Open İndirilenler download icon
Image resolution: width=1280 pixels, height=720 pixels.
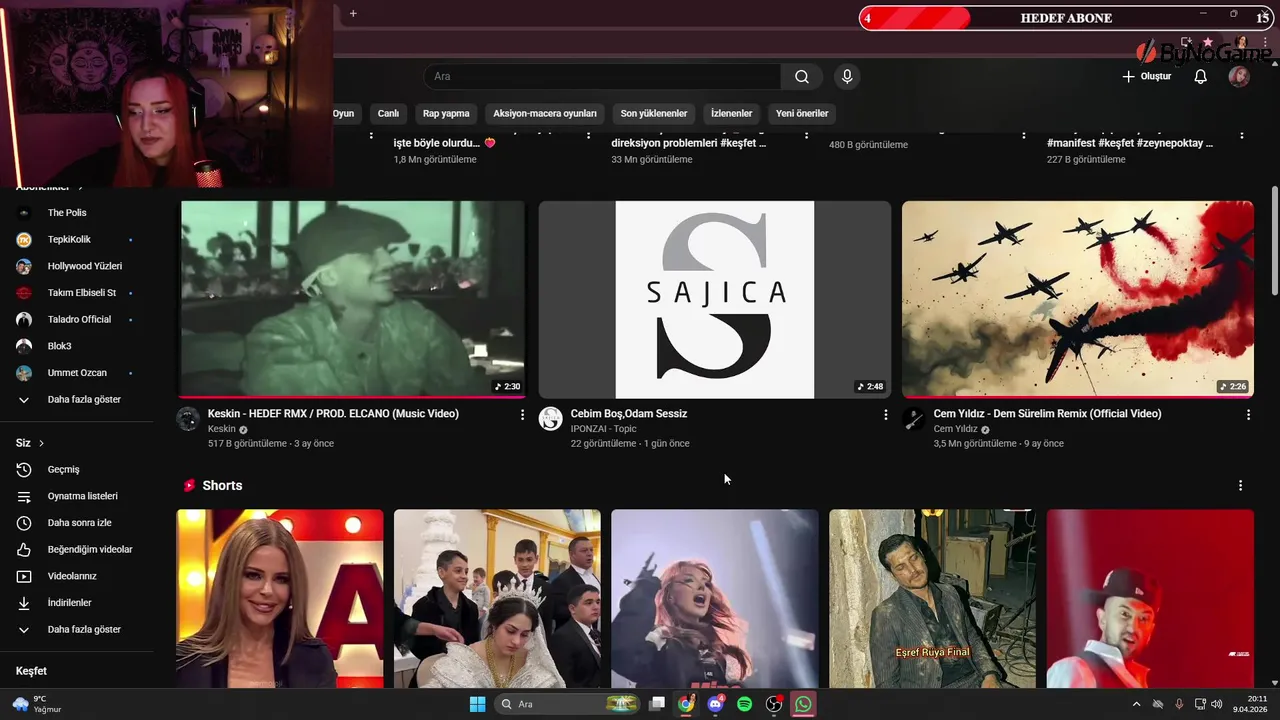coord(24,603)
